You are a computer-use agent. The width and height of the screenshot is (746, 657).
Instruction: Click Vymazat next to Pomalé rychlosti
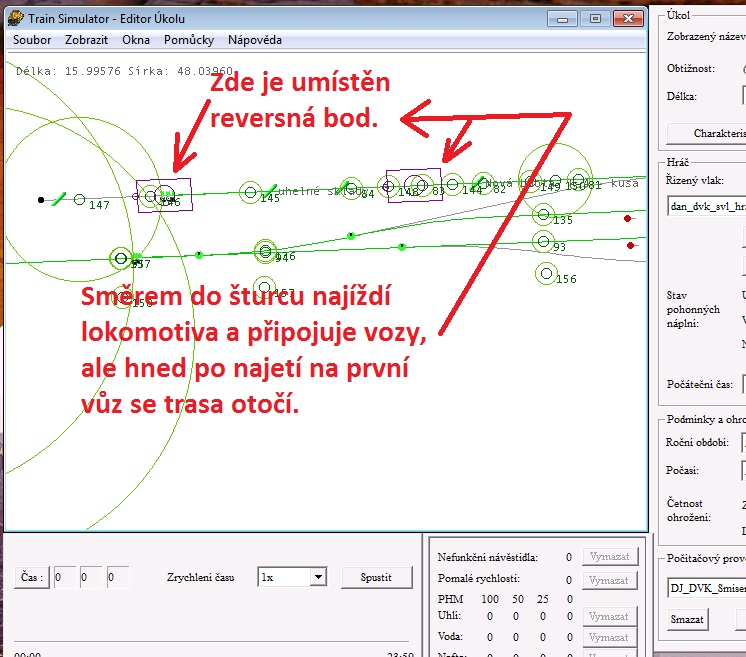(x=610, y=580)
